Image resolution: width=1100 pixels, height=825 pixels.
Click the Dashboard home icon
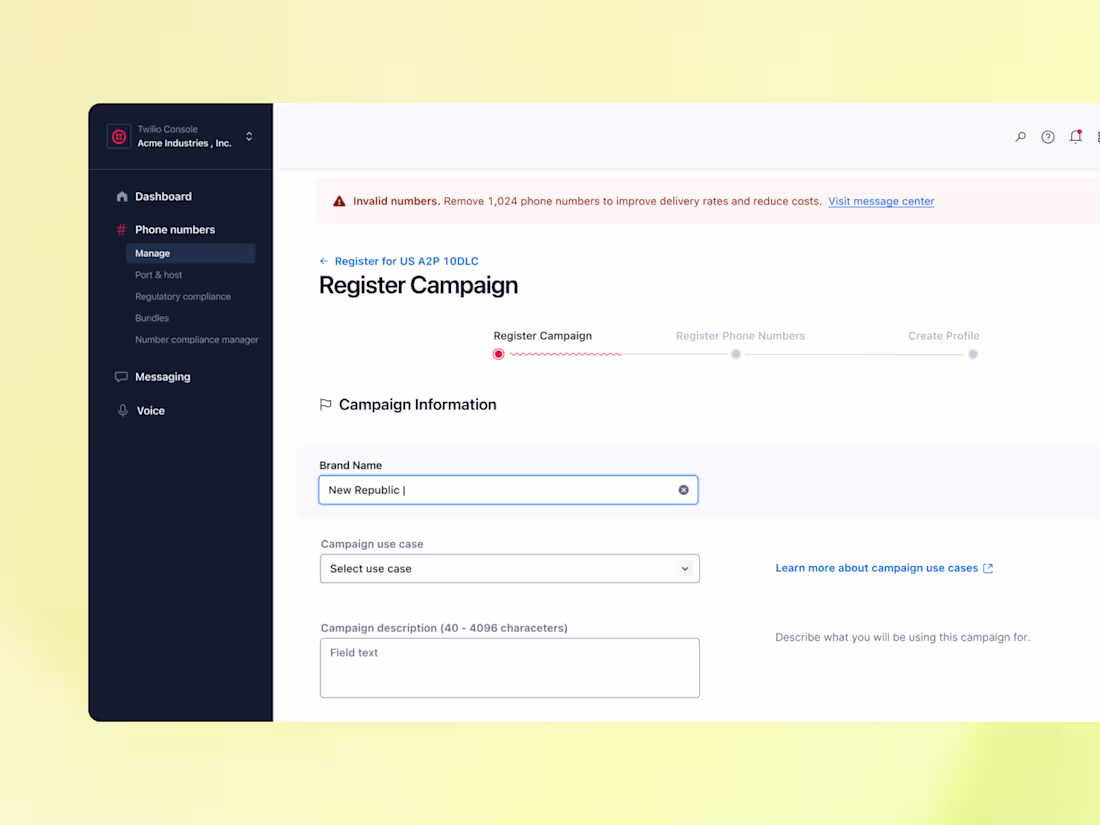122,196
